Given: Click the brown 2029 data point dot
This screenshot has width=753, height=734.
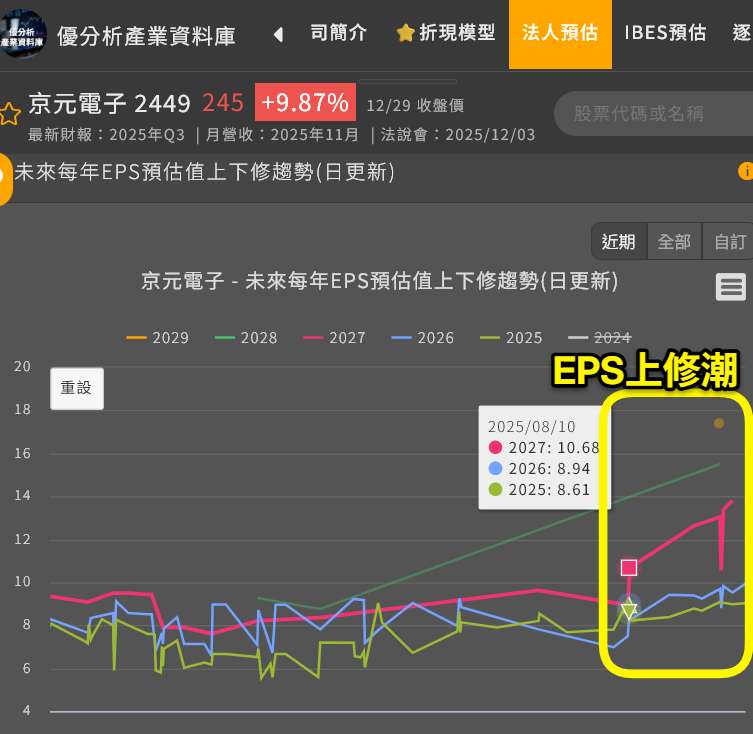Looking at the screenshot, I should coord(719,423).
